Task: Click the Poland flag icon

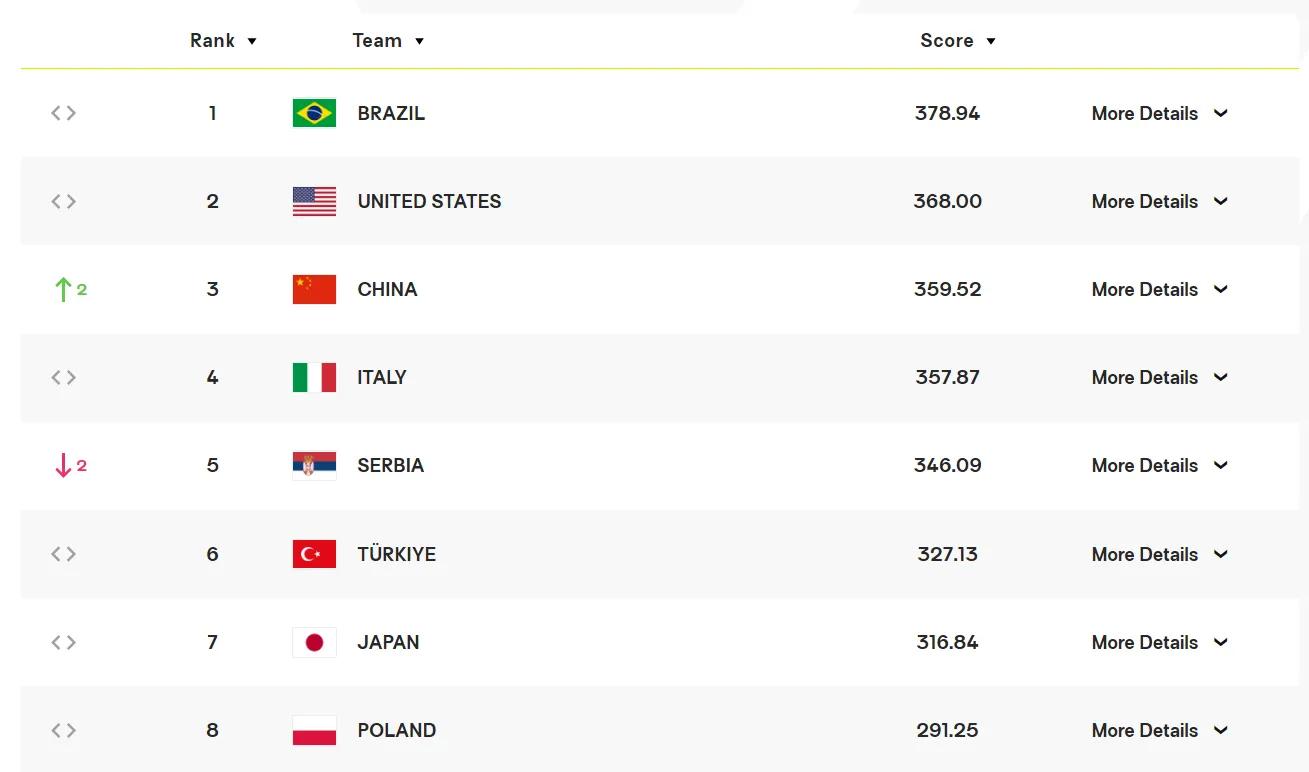Action: tap(314, 730)
